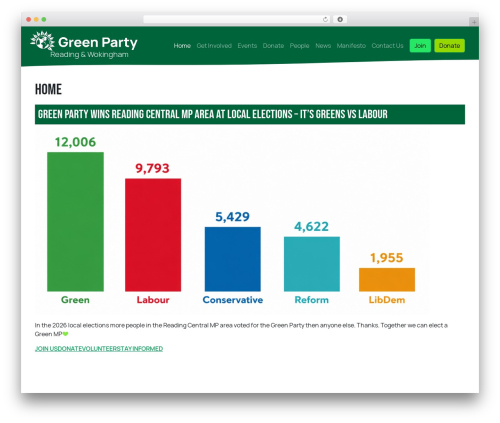Click the browser downloads icon

click(340, 19)
